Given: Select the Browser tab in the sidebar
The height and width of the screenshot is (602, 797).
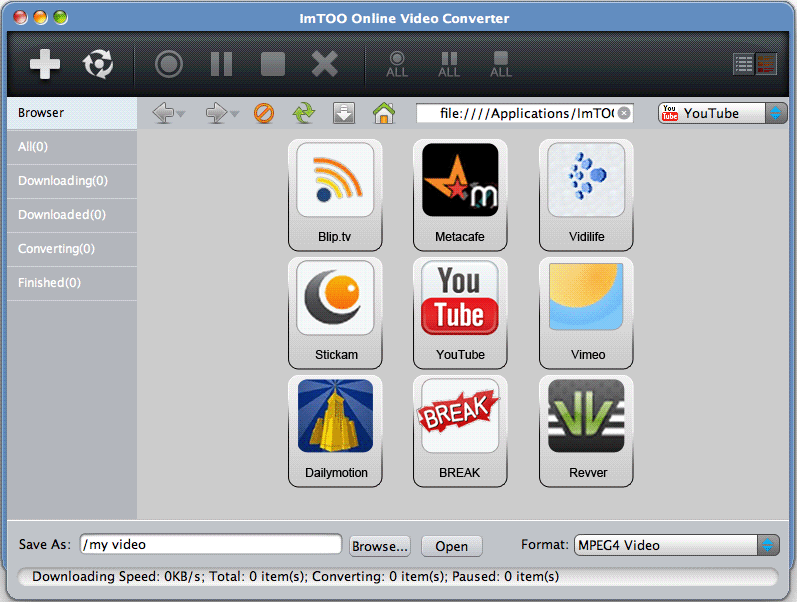Looking at the screenshot, I should point(72,113).
